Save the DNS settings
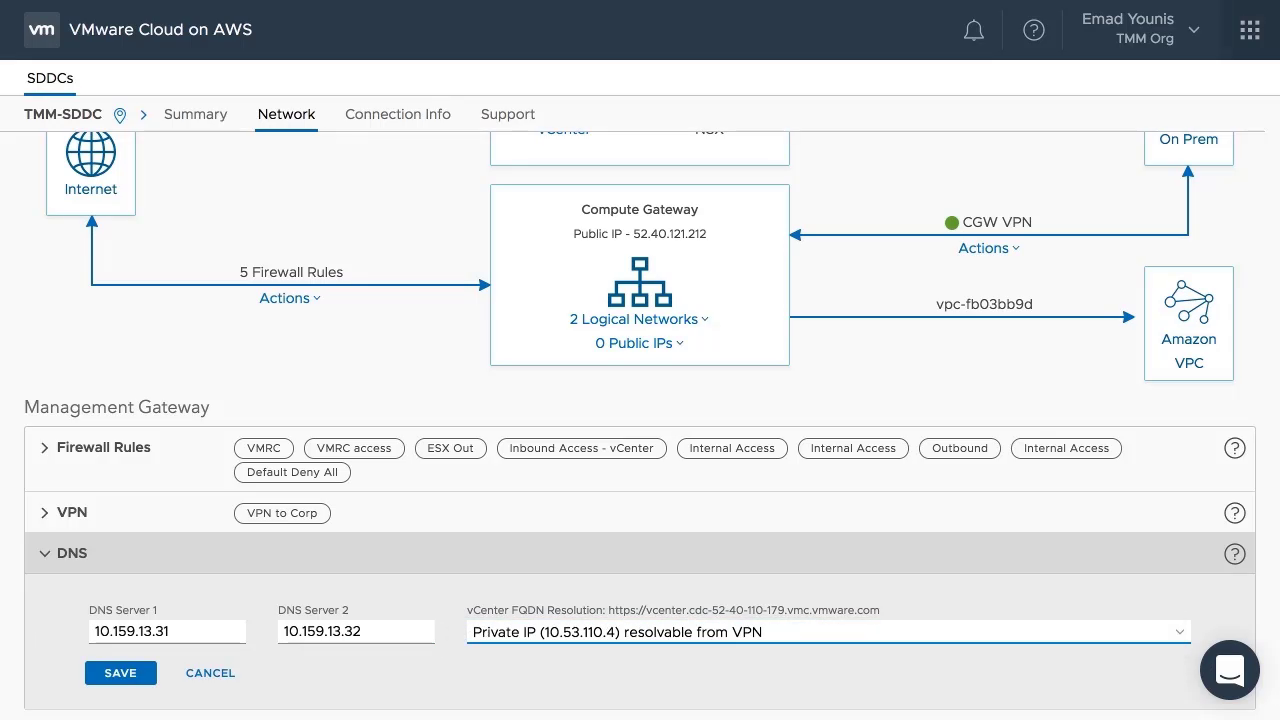Image resolution: width=1280 pixels, height=720 pixels. 121,673
